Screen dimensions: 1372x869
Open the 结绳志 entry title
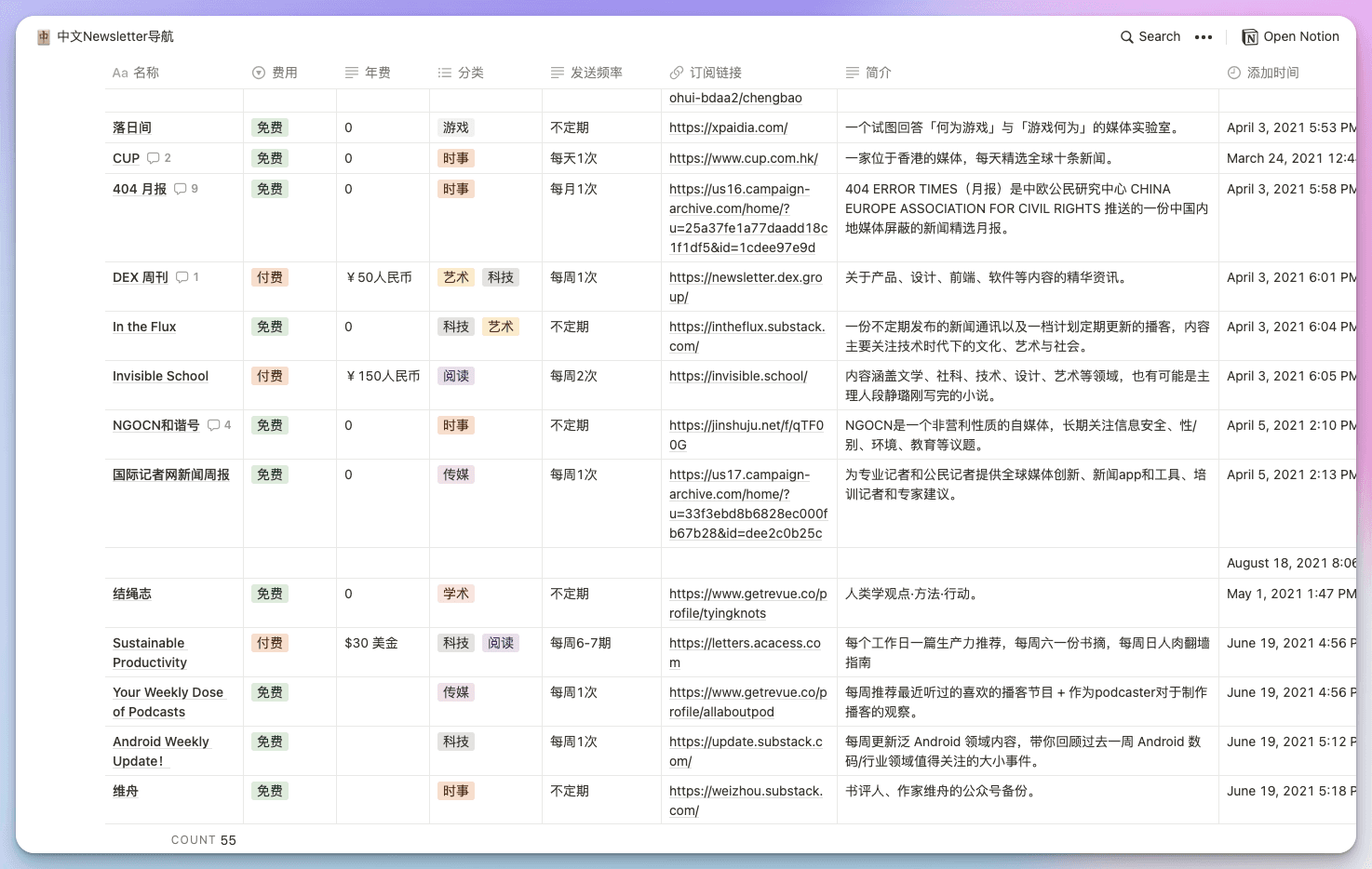132,593
